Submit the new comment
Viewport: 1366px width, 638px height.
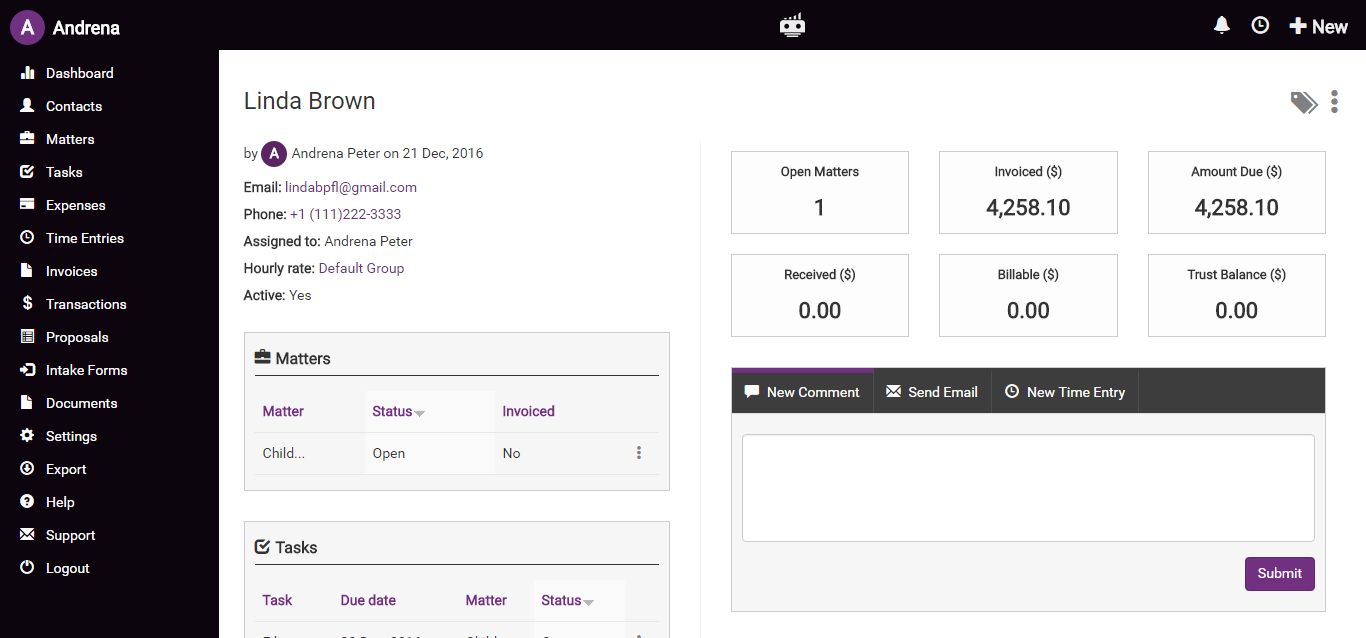tap(1279, 573)
